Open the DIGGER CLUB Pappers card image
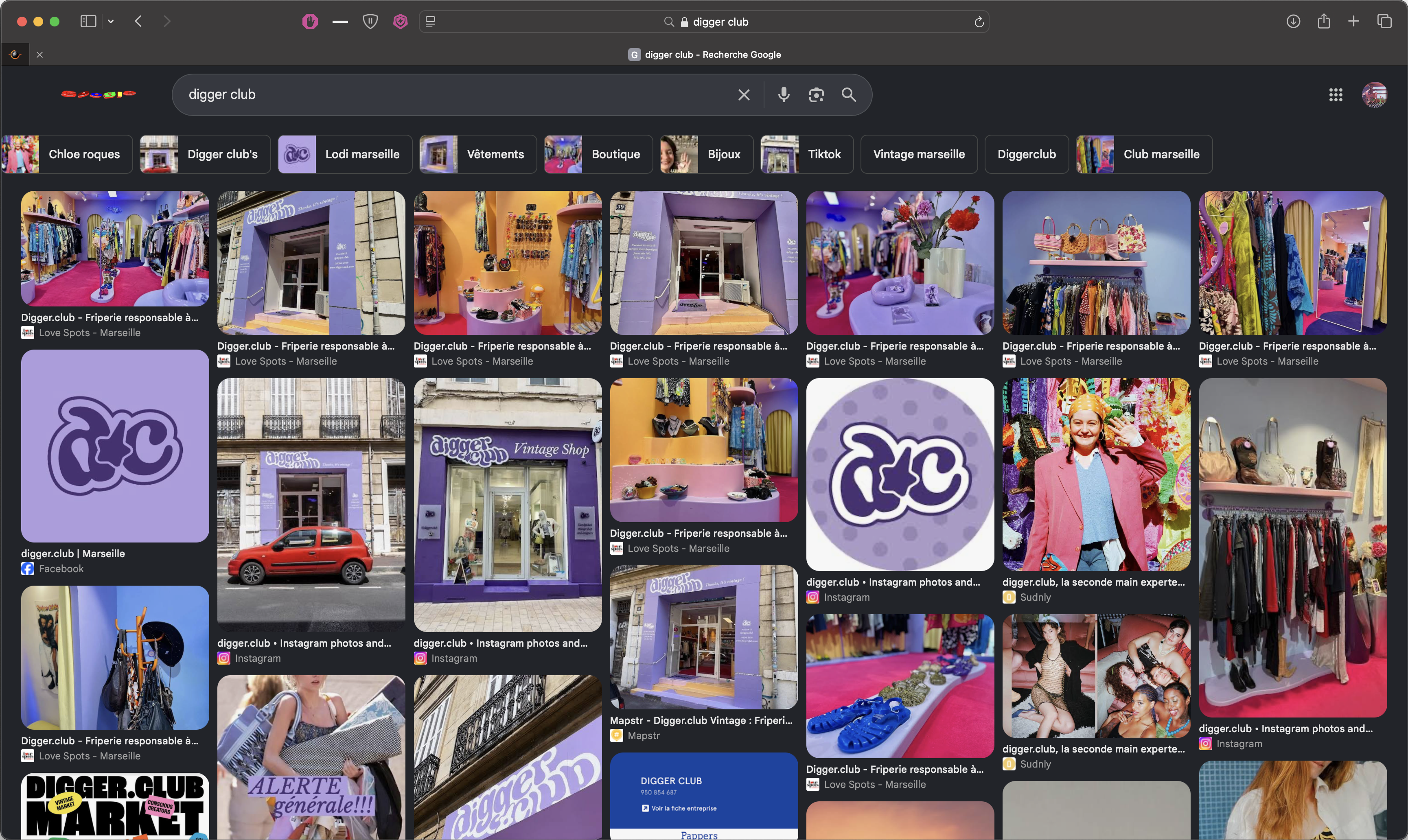 click(704, 796)
